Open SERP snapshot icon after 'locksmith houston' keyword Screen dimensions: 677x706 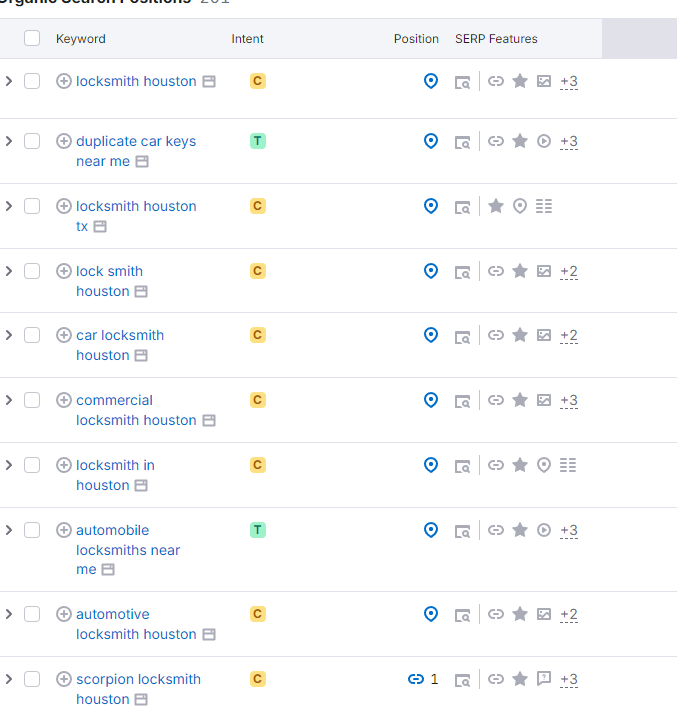coord(209,81)
